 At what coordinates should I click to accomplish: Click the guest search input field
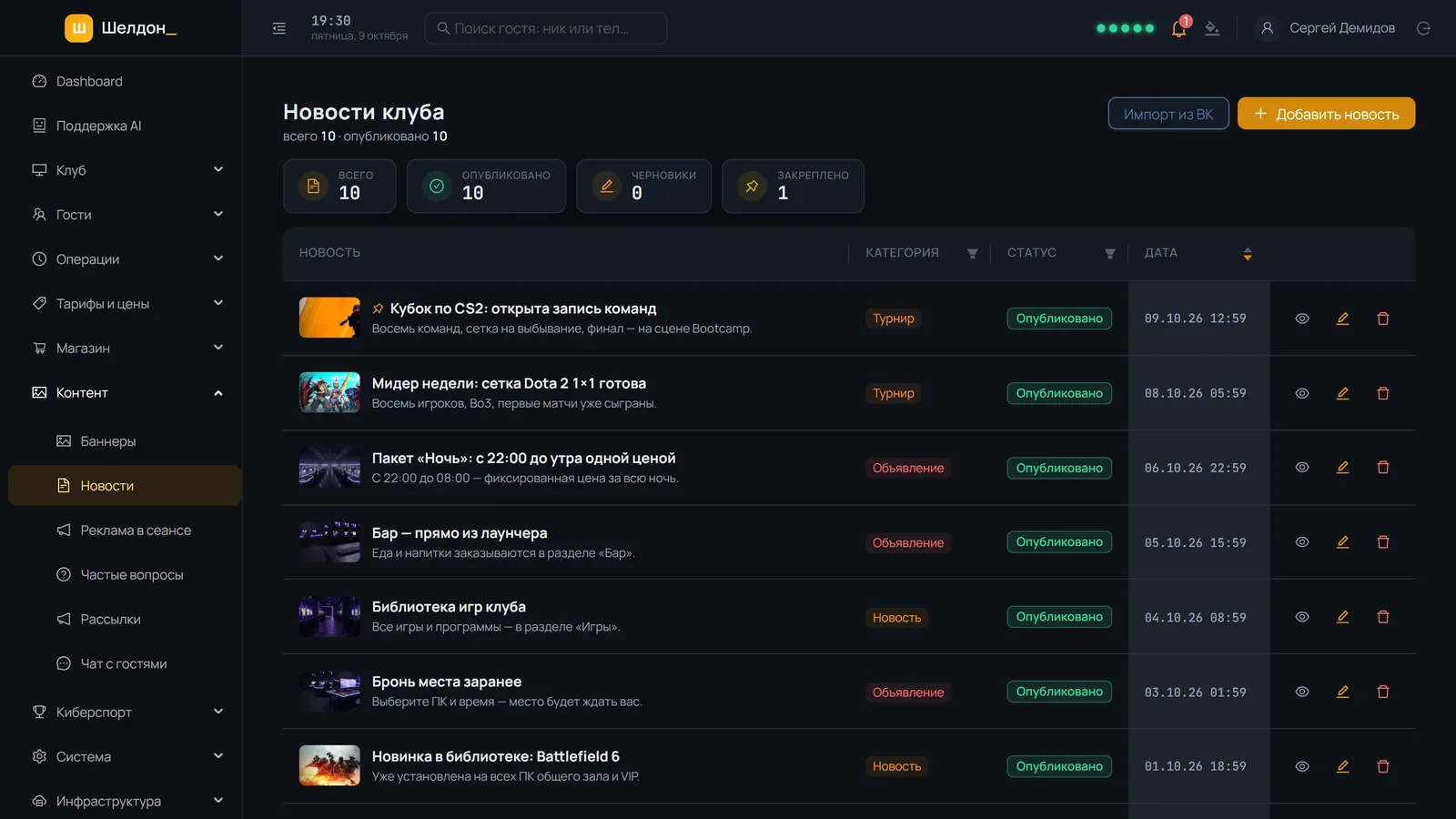(x=546, y=28)
